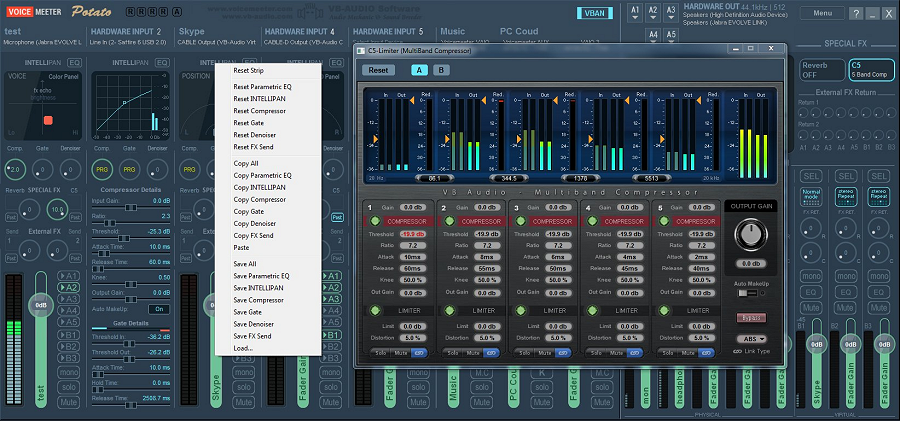Click Gate PRG knob on Hardware Input 2
This screenshot has width=900, height=421.
130,169
